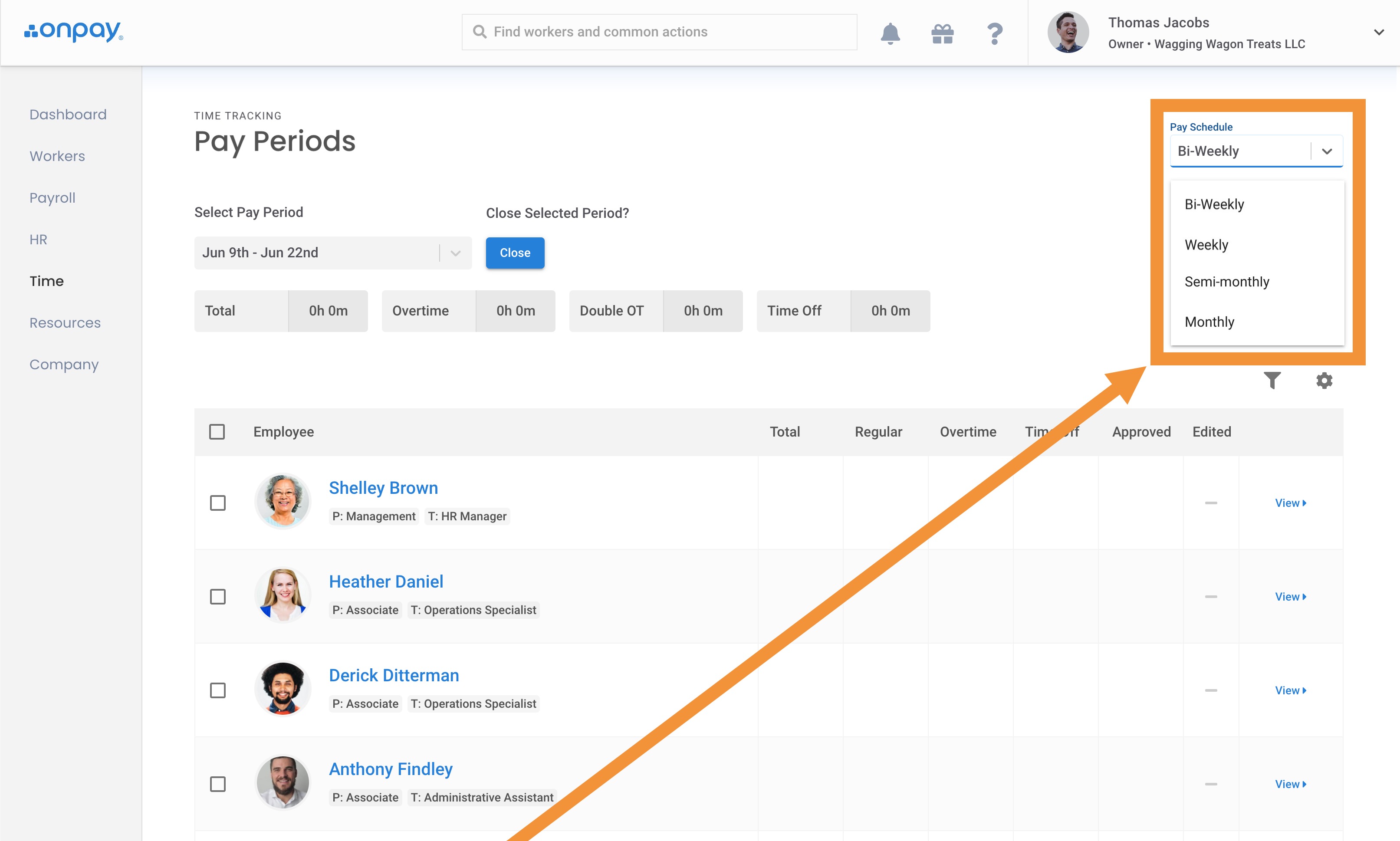
Task: Open Time in the sidebar
Action: [x=46, y=281]
